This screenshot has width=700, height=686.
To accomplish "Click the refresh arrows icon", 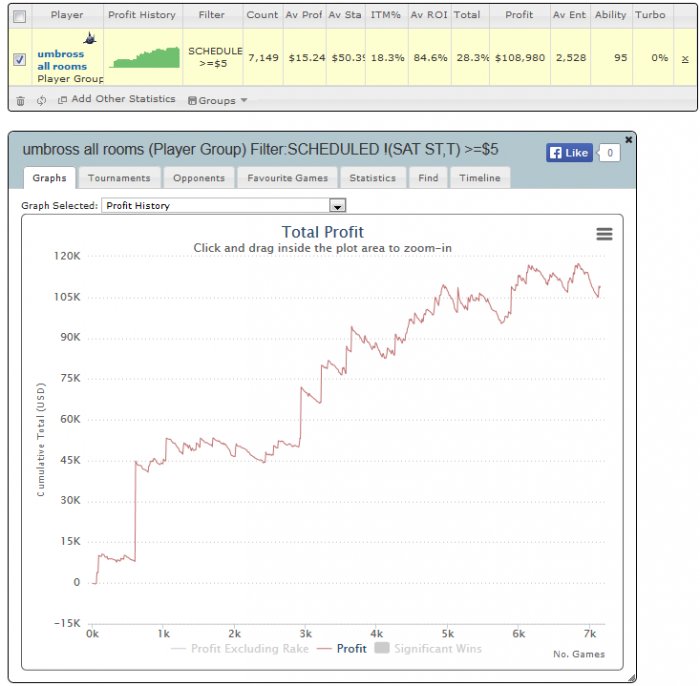I will [42, 100].
